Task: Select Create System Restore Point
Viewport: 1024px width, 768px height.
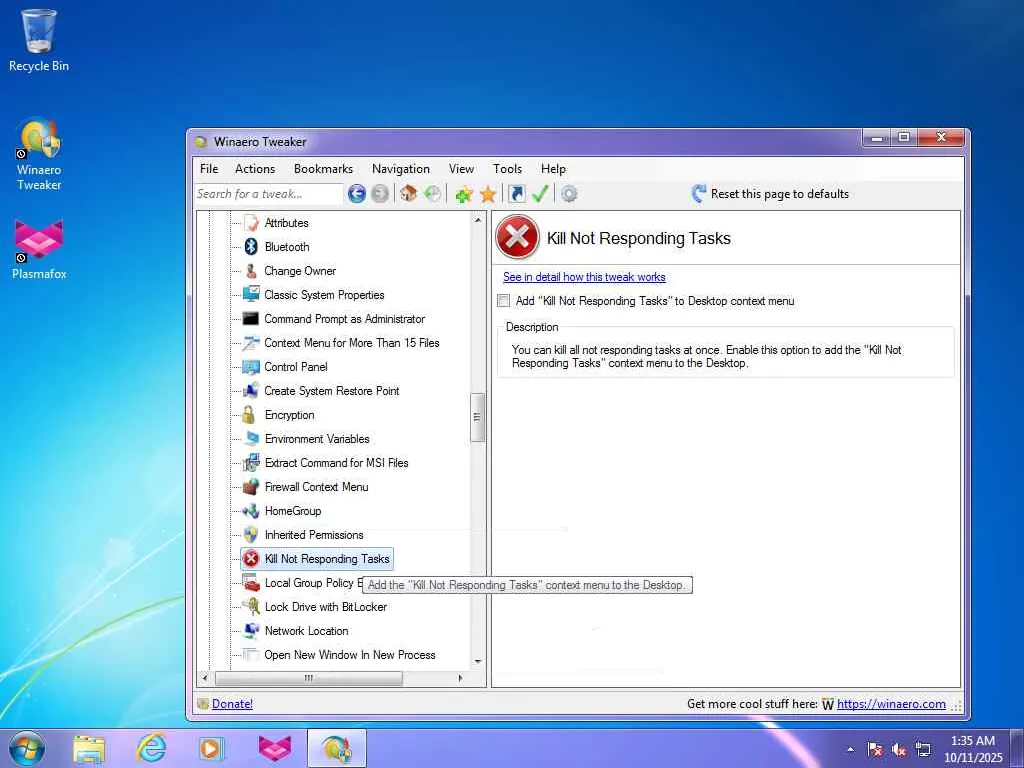Action: coord(332,391)
